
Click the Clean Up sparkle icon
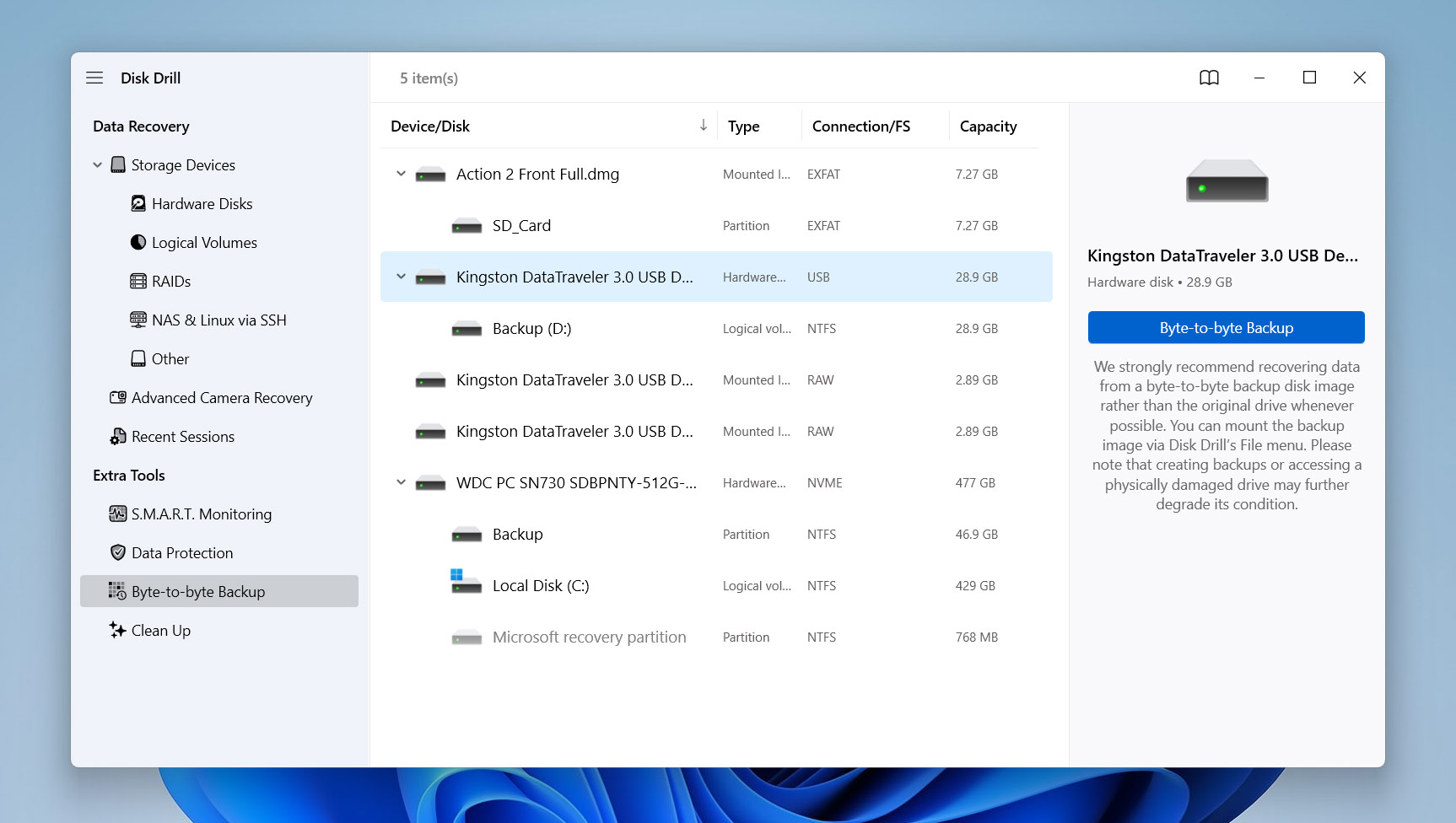[x=117, y=630]
